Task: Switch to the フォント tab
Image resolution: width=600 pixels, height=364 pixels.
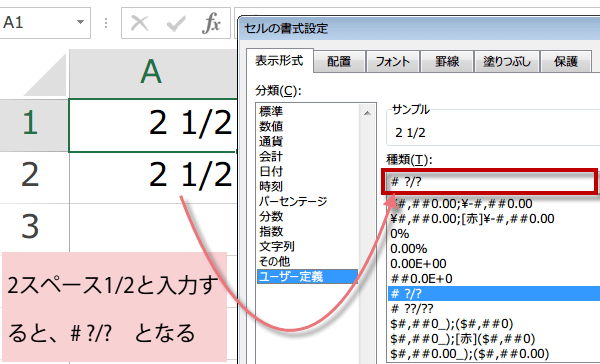Action: coord(393,62)
